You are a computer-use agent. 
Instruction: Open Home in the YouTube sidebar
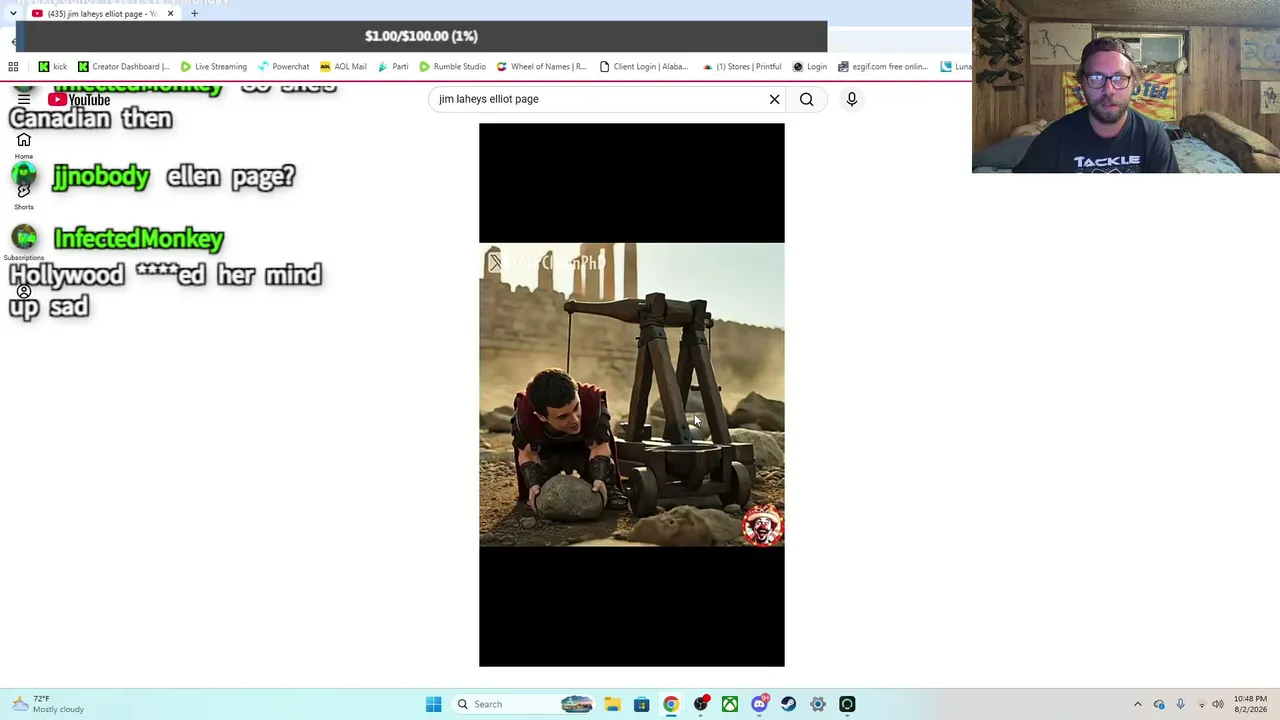tap(24, 146)
